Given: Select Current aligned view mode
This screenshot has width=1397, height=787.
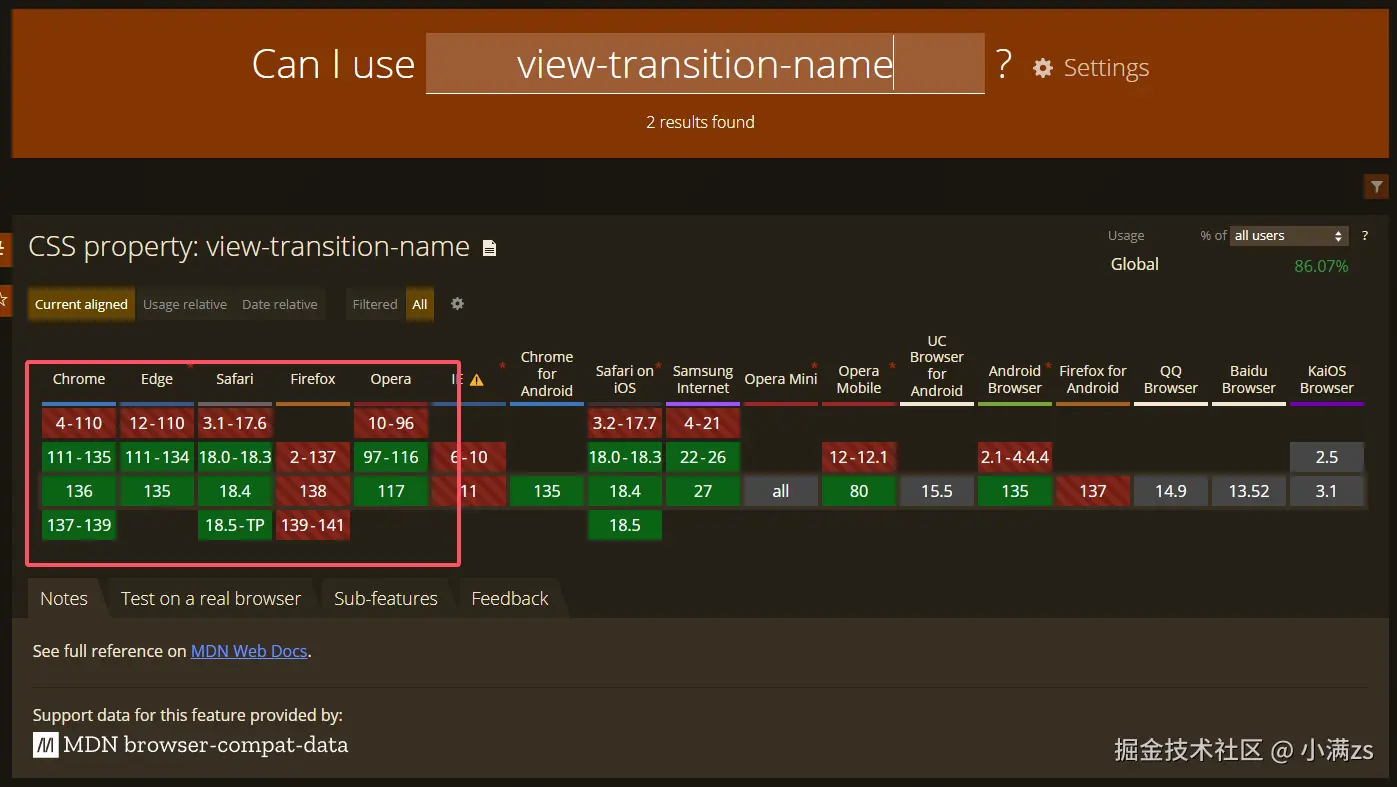Looking at the screenshot, I should [x=81, y=304].
